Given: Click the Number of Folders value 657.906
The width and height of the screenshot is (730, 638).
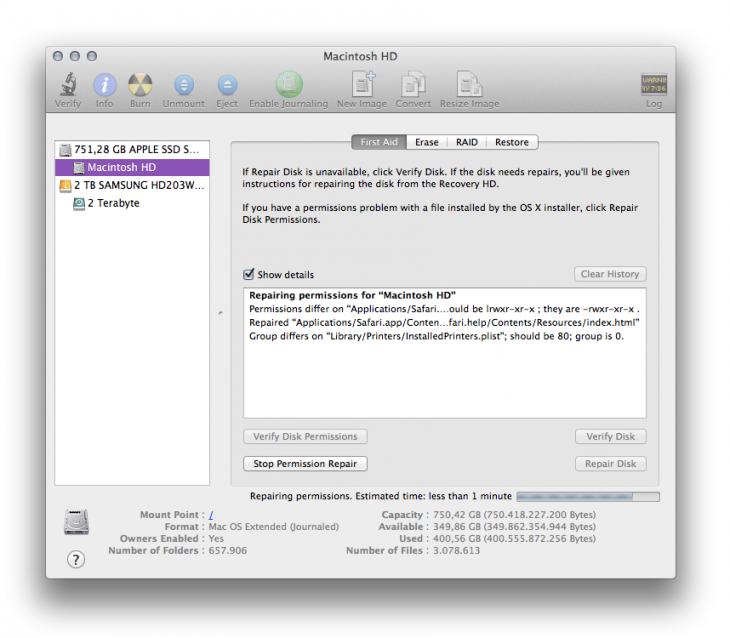Looking at the screenshot, I should (x=228, y=550).
